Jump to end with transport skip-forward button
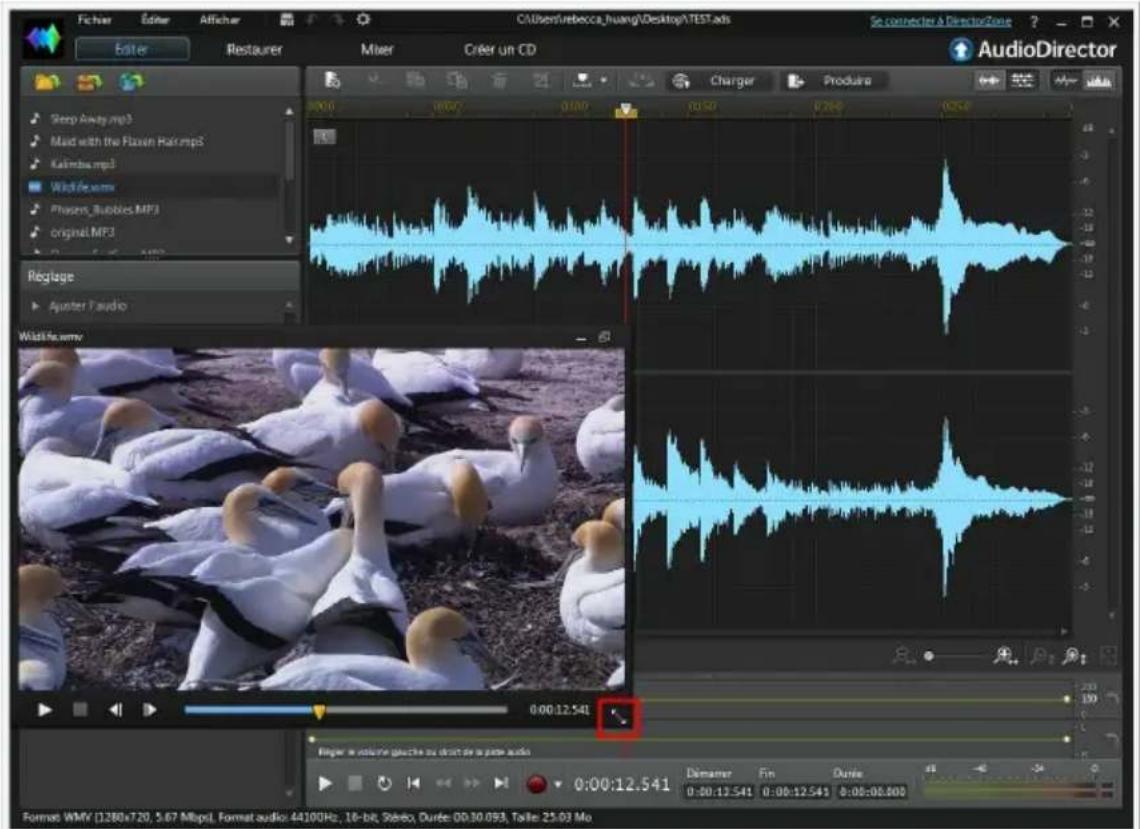 pos(501,783)
